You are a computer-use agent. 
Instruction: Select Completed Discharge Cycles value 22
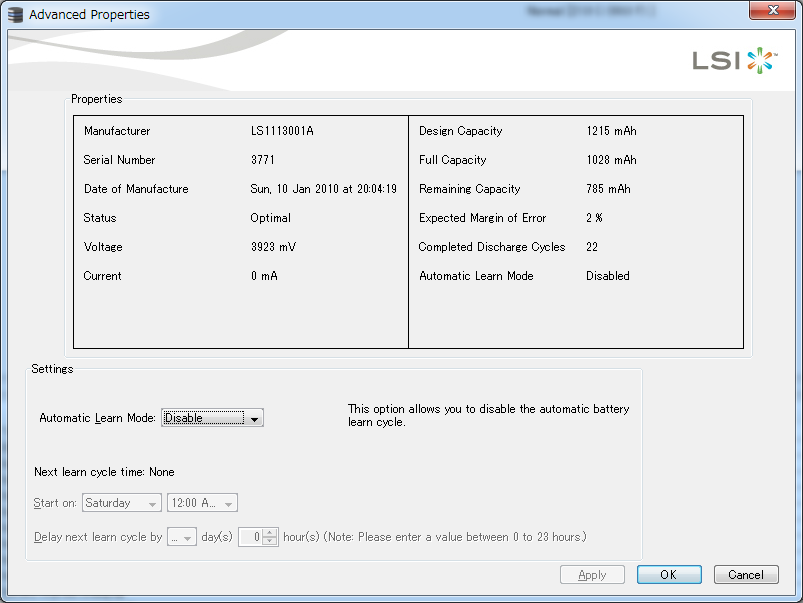click(x=592, y=247)
